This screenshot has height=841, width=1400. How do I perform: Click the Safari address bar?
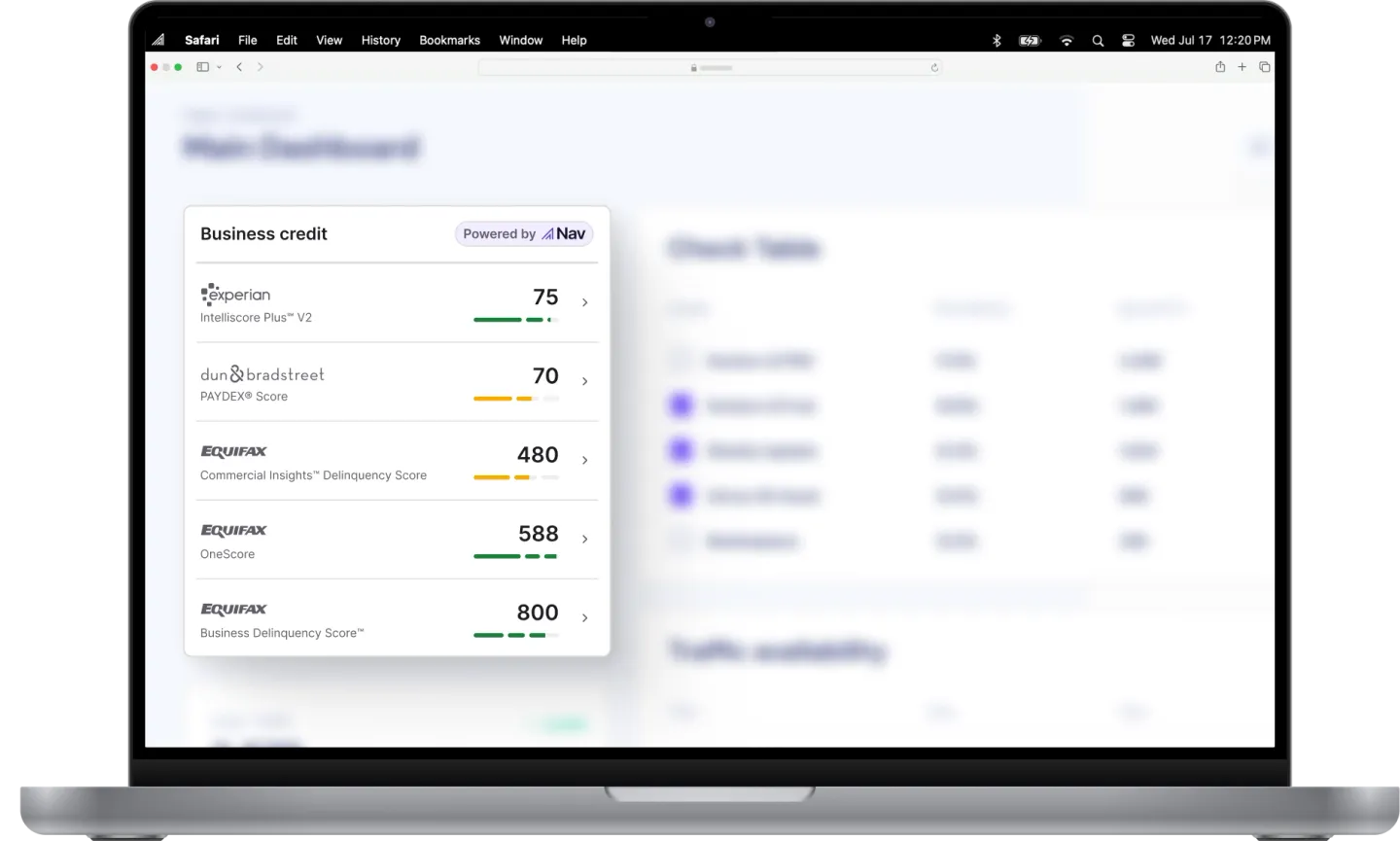coord(710,67)
